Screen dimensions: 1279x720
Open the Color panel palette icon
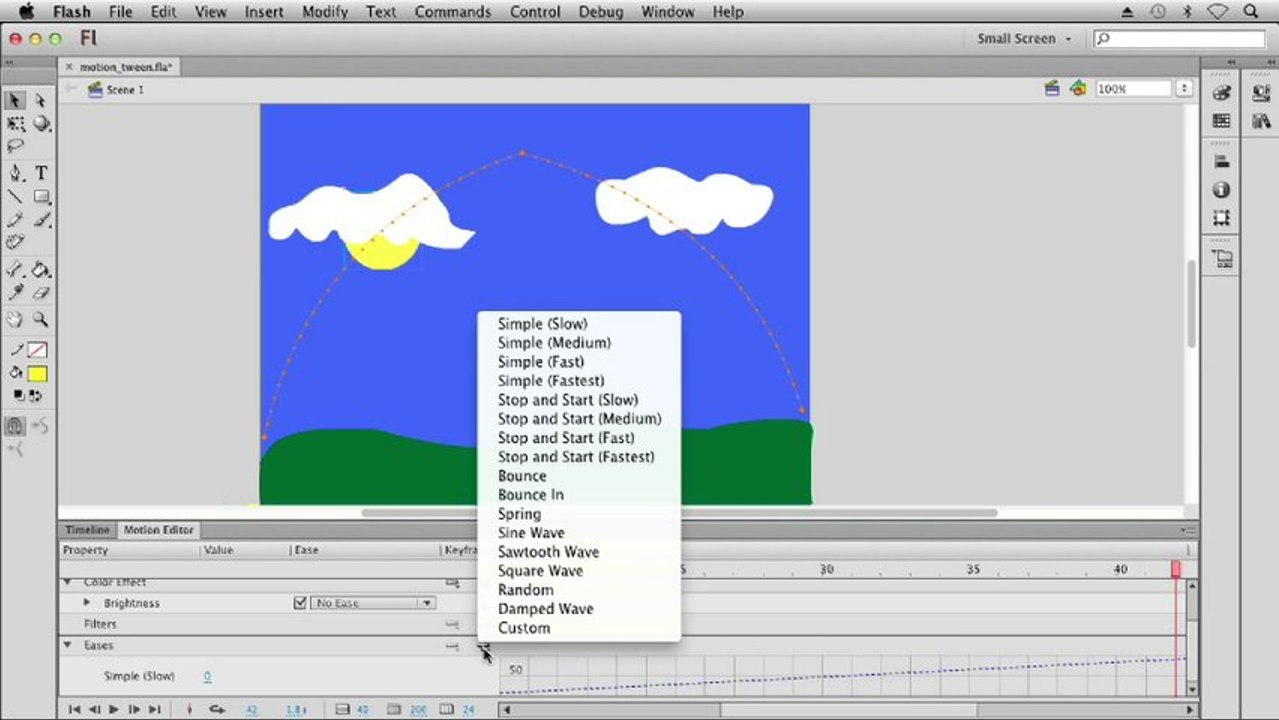coord(1221,93)
